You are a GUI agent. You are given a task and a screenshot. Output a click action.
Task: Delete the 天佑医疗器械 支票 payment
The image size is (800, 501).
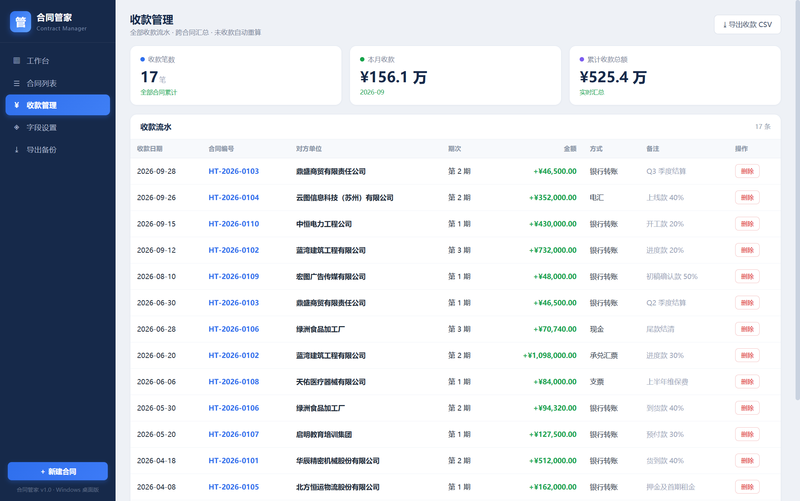coord(747,382)
